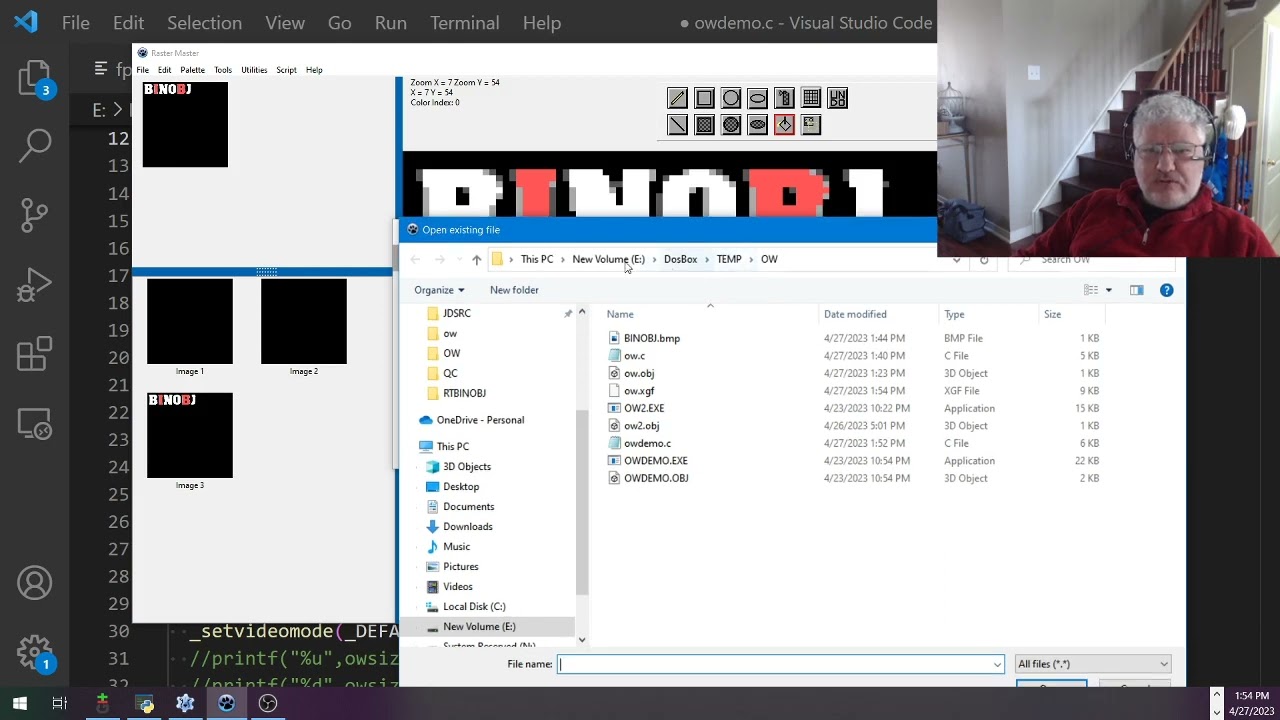
Task: Expand the File name history dropdown
Action: click(x=996, y=664)
